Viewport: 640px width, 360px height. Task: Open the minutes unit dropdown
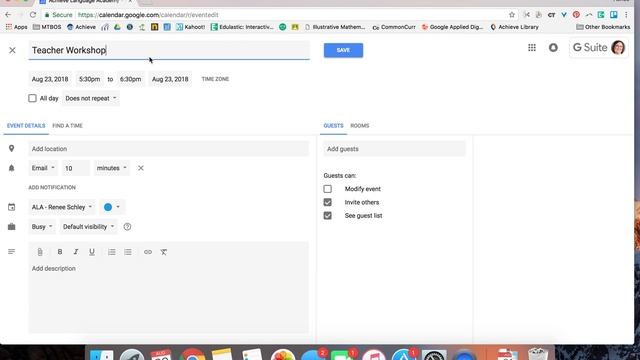(x=111, y=168)
